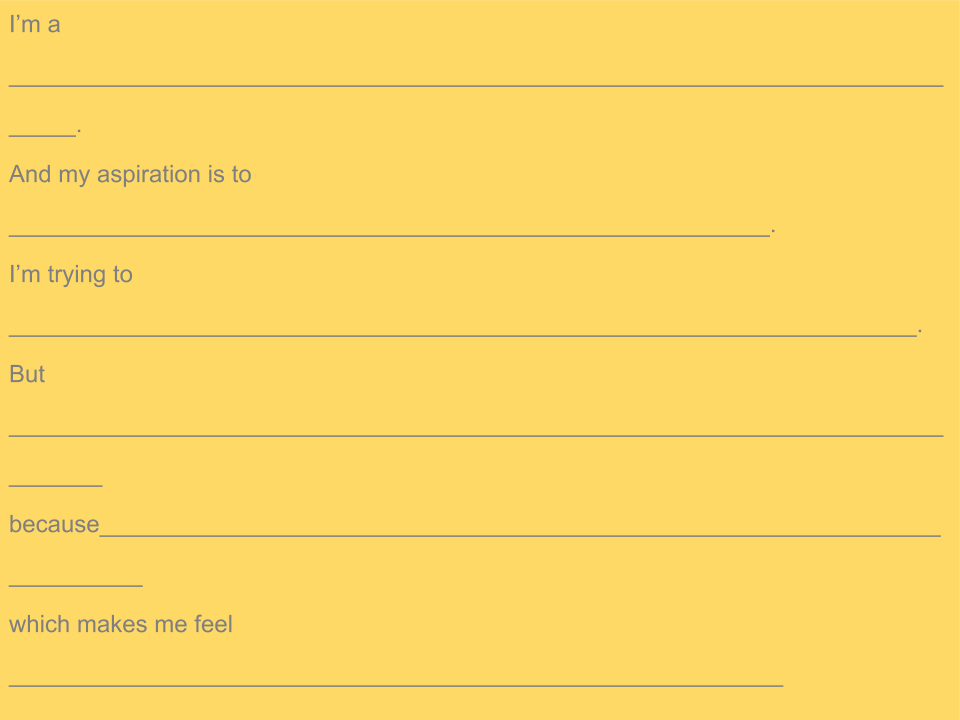The image size is (960, 720).
Task: Select the "And my aspiration is to" text
Action: click(130, 175)
